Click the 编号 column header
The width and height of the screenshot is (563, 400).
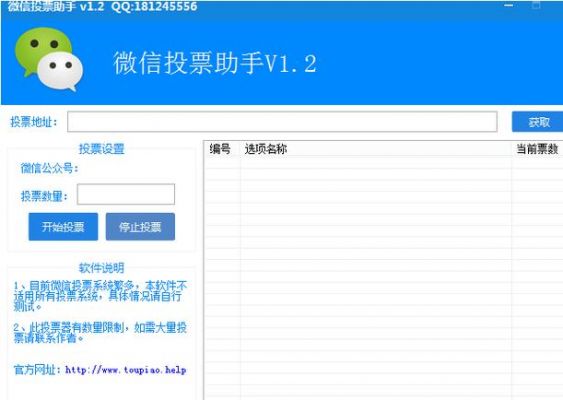coord(220,149)
